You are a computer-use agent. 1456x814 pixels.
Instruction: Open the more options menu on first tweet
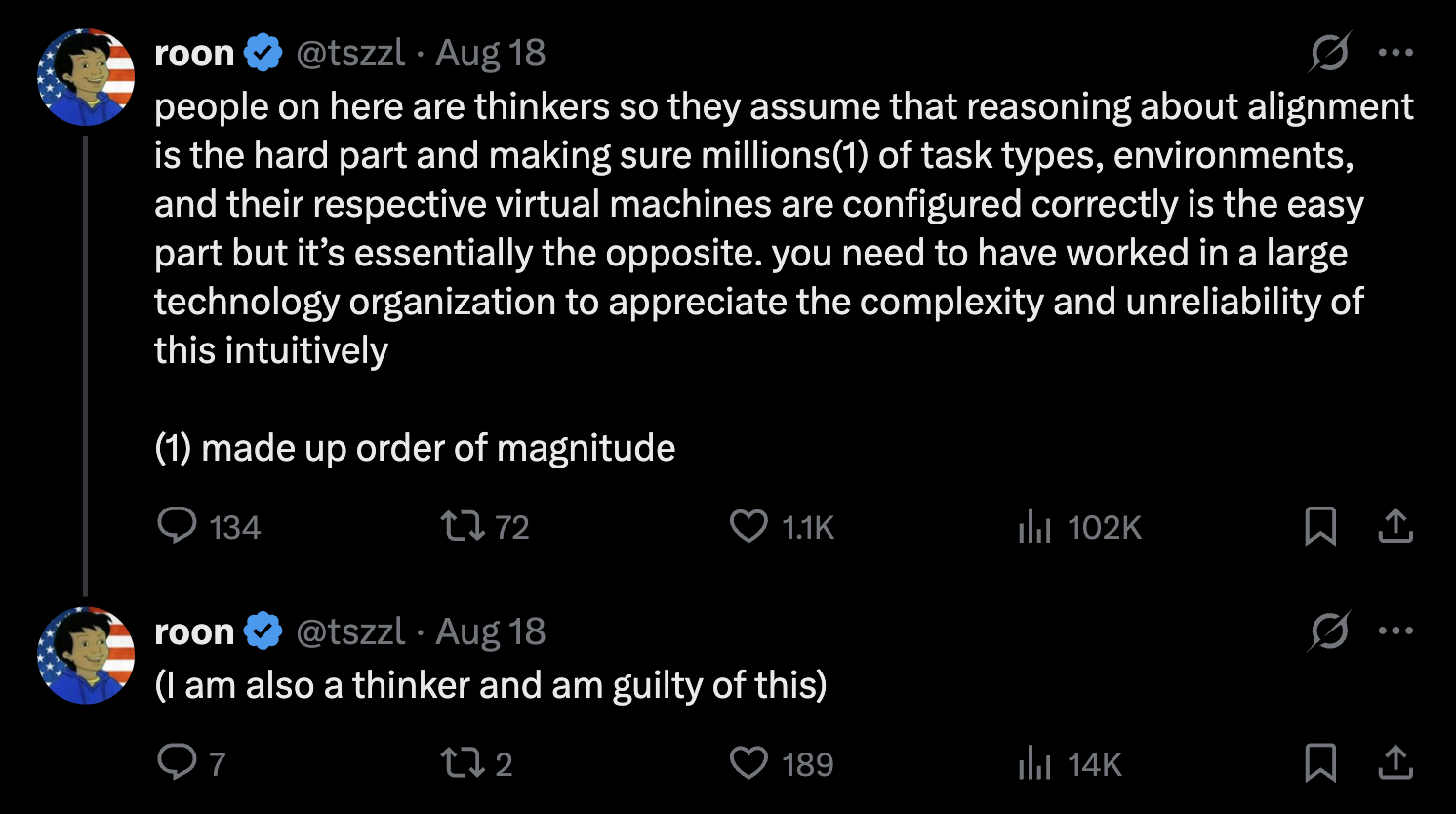point(1395,53)
